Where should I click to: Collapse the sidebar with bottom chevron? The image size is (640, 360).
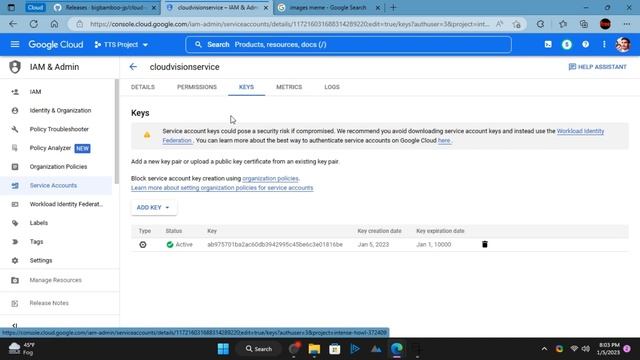pos(15,325)
